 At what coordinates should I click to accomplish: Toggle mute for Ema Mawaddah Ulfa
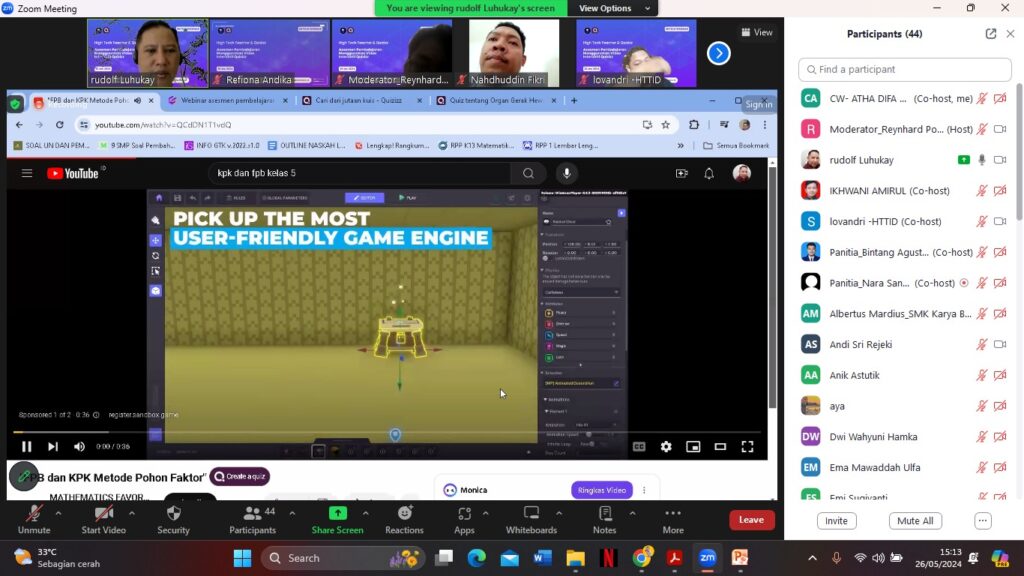click(982, 467)
